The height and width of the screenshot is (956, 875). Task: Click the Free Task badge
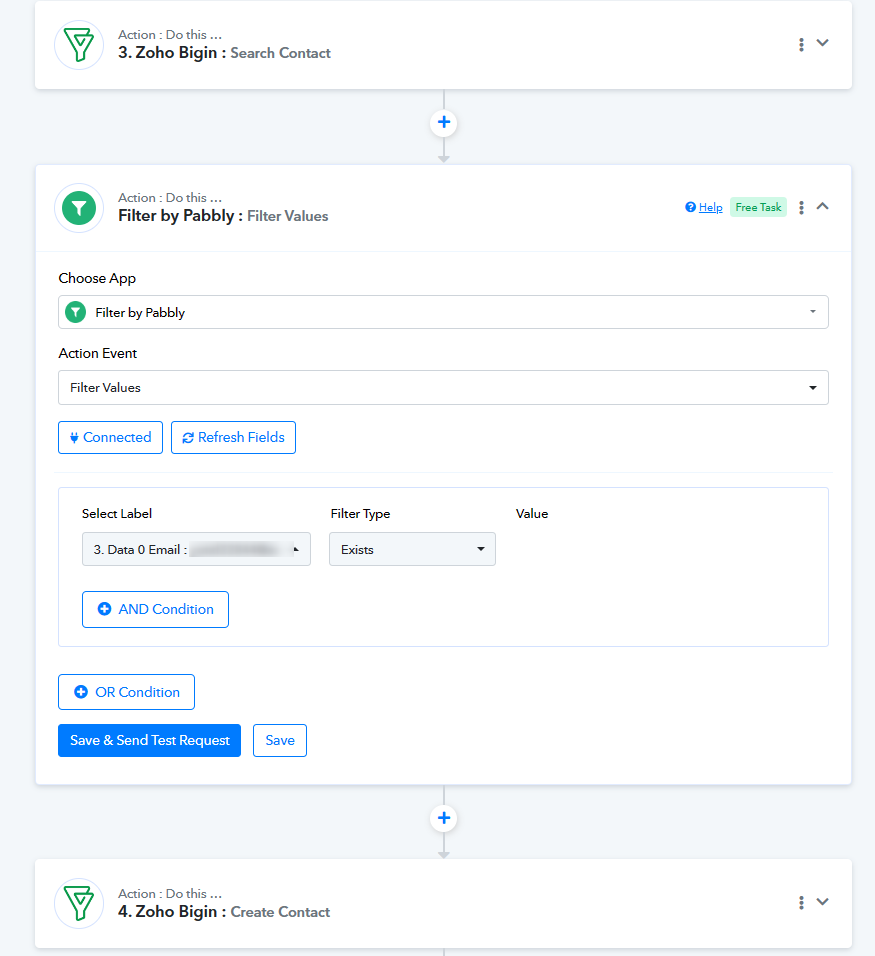(758, 207)
